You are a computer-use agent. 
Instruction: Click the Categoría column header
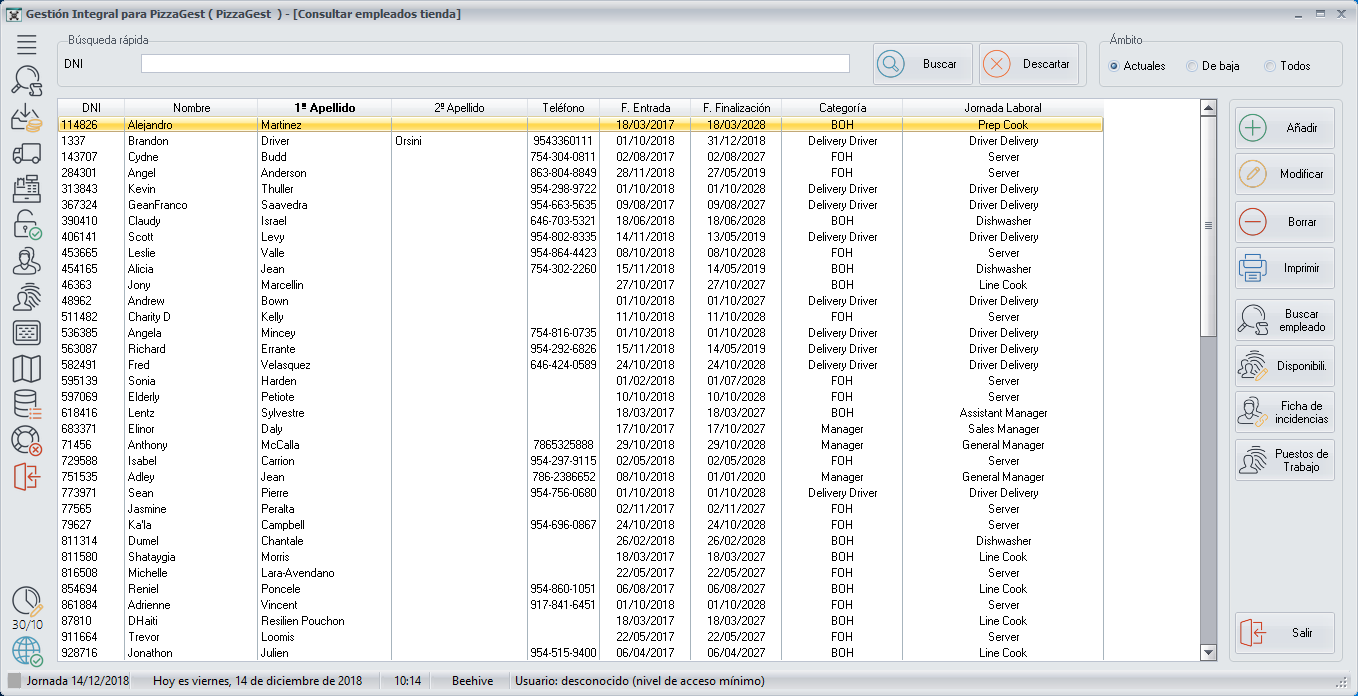(x=842, y=108)
